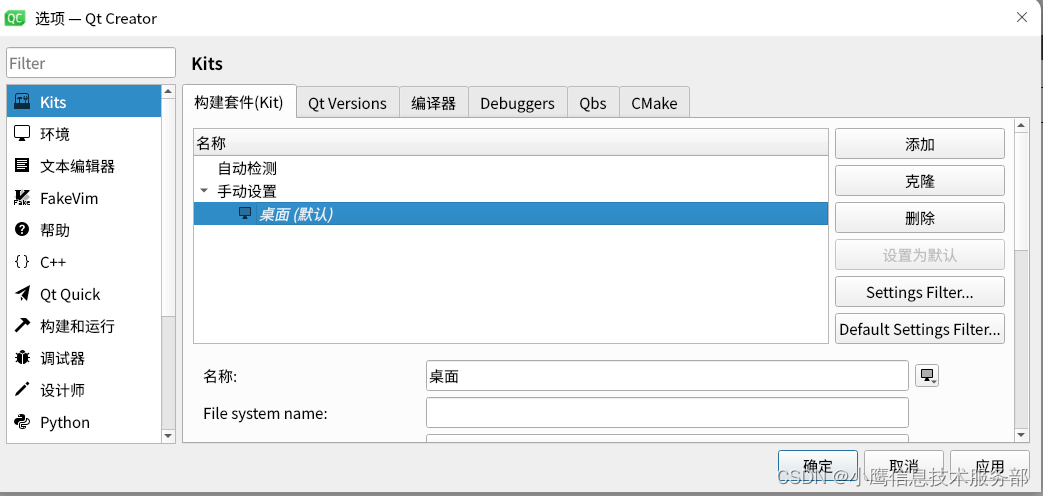Focus the Filter search field
Screen dimensions: 1043x496
(91, 63)
